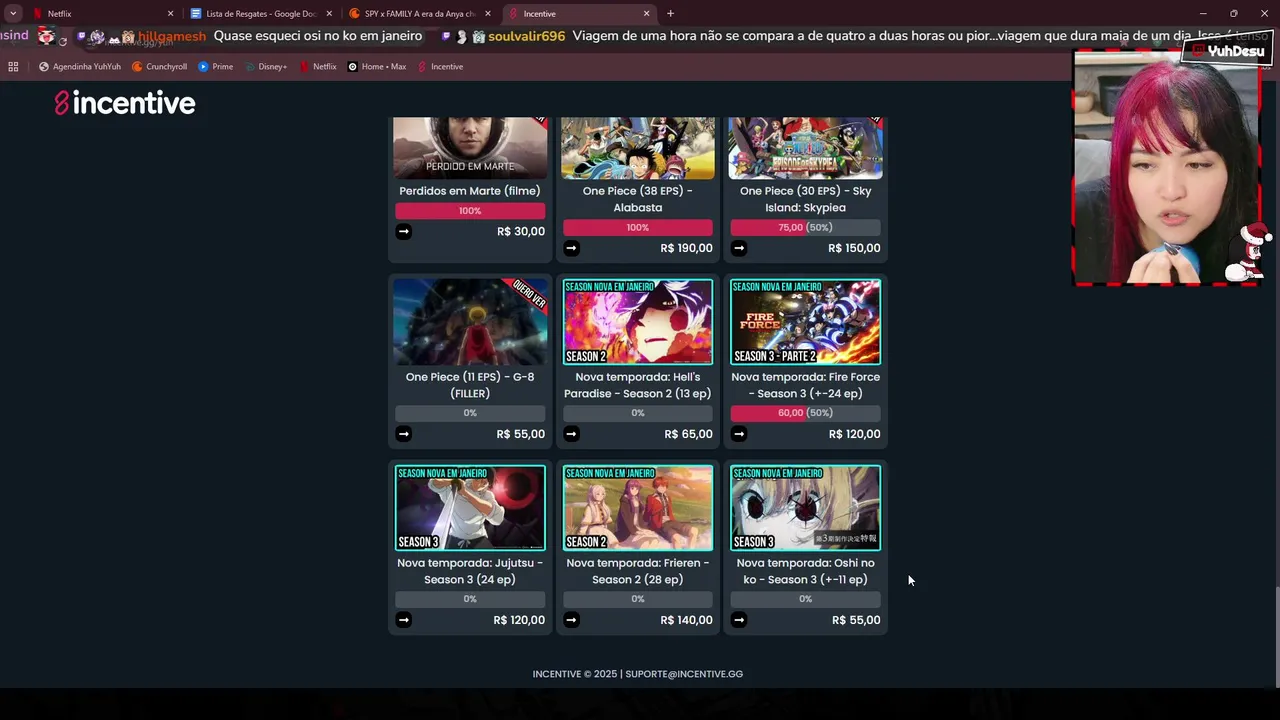Click the incentive site logo
This screenshot has width=1280, height=720.
pyautogui.click(x=125, y=103)
